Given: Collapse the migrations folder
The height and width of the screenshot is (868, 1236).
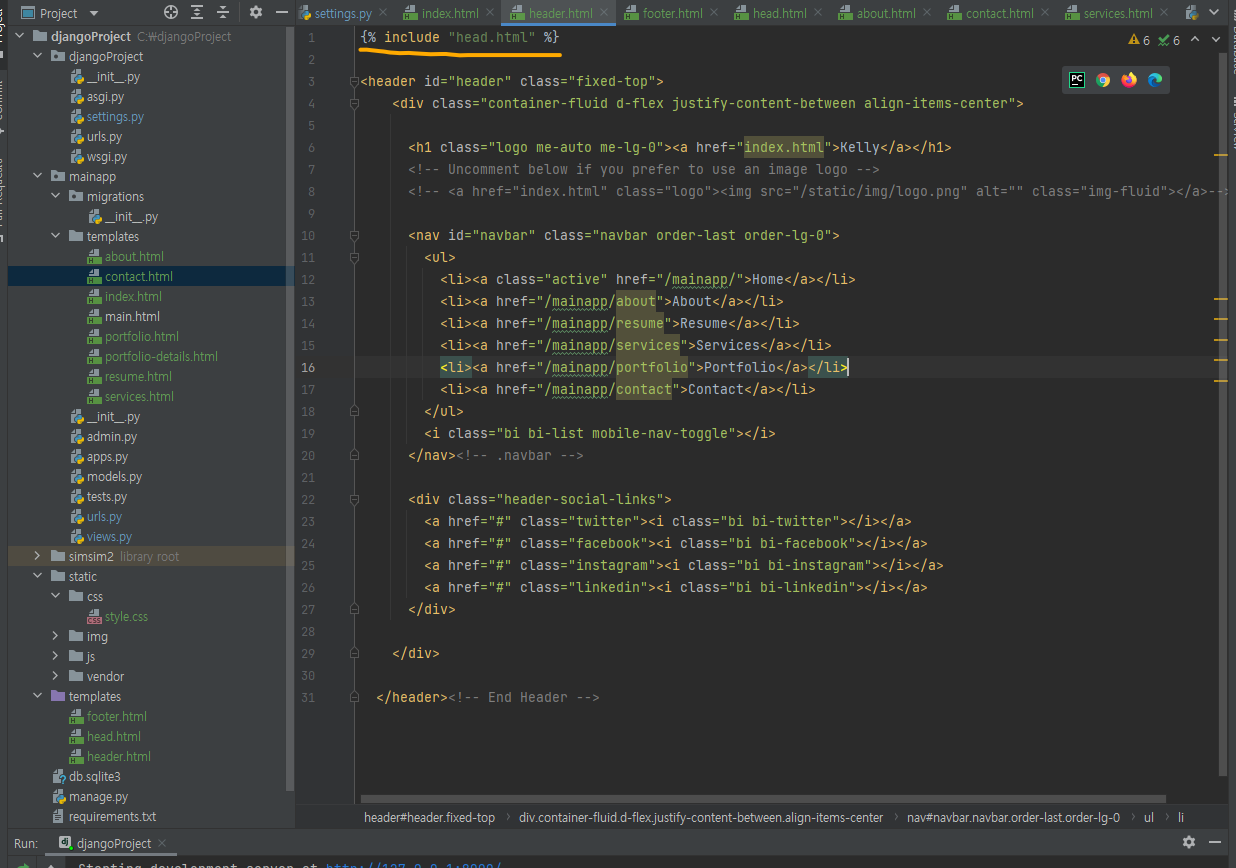Looking at the screenshot, I should [56, 196].
